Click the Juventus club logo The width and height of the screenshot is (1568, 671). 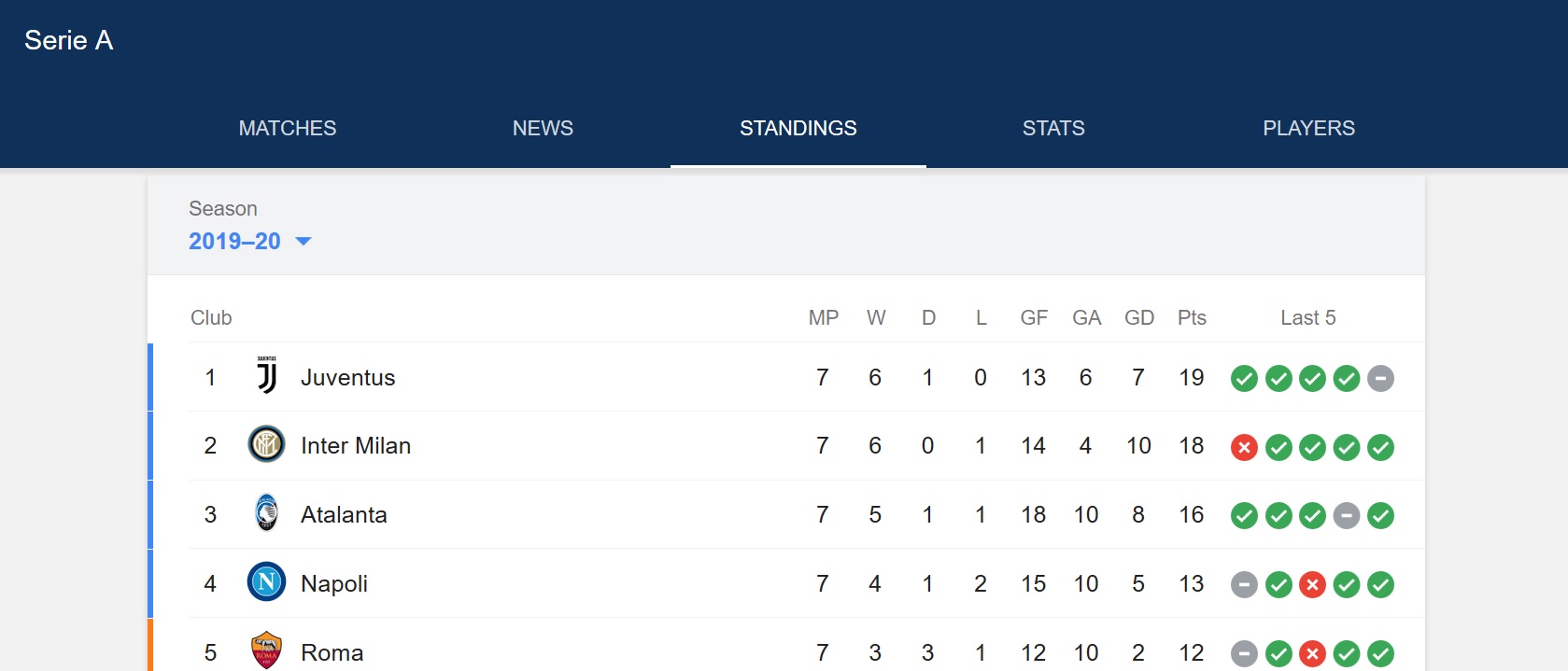(x=266, y=376)
